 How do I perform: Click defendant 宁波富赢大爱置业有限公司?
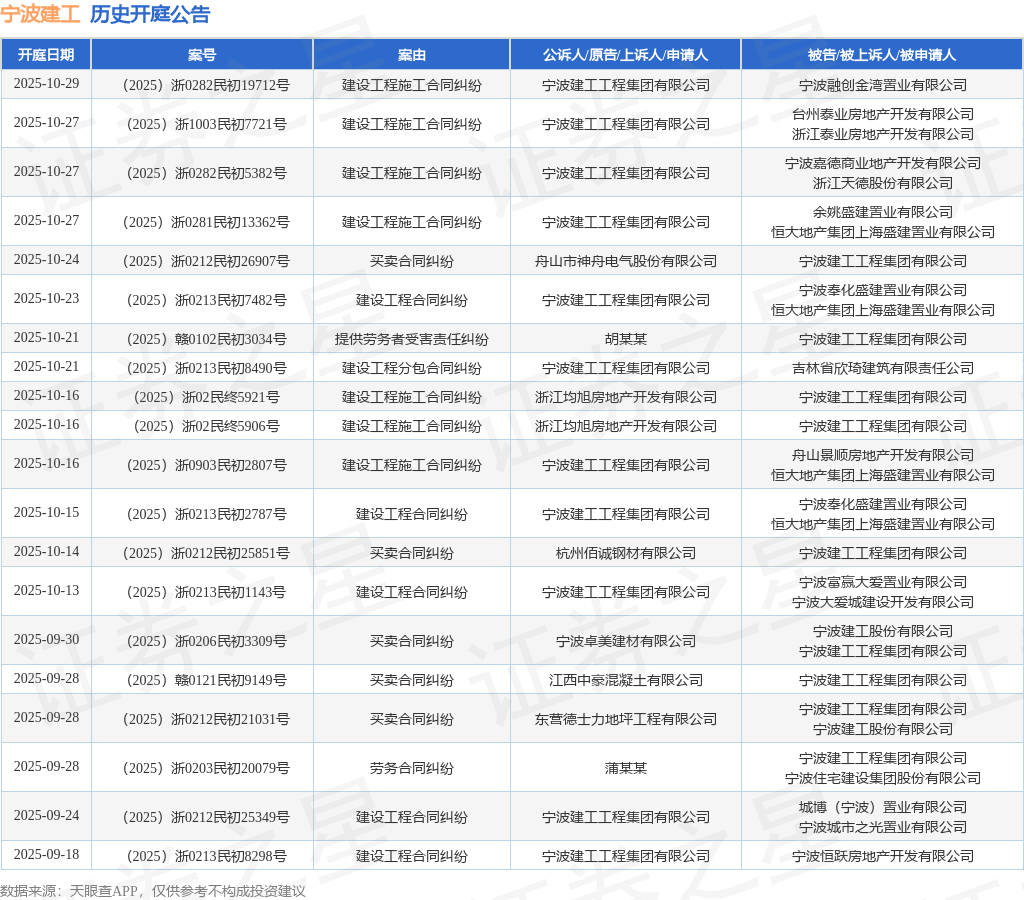coord(882,583)
